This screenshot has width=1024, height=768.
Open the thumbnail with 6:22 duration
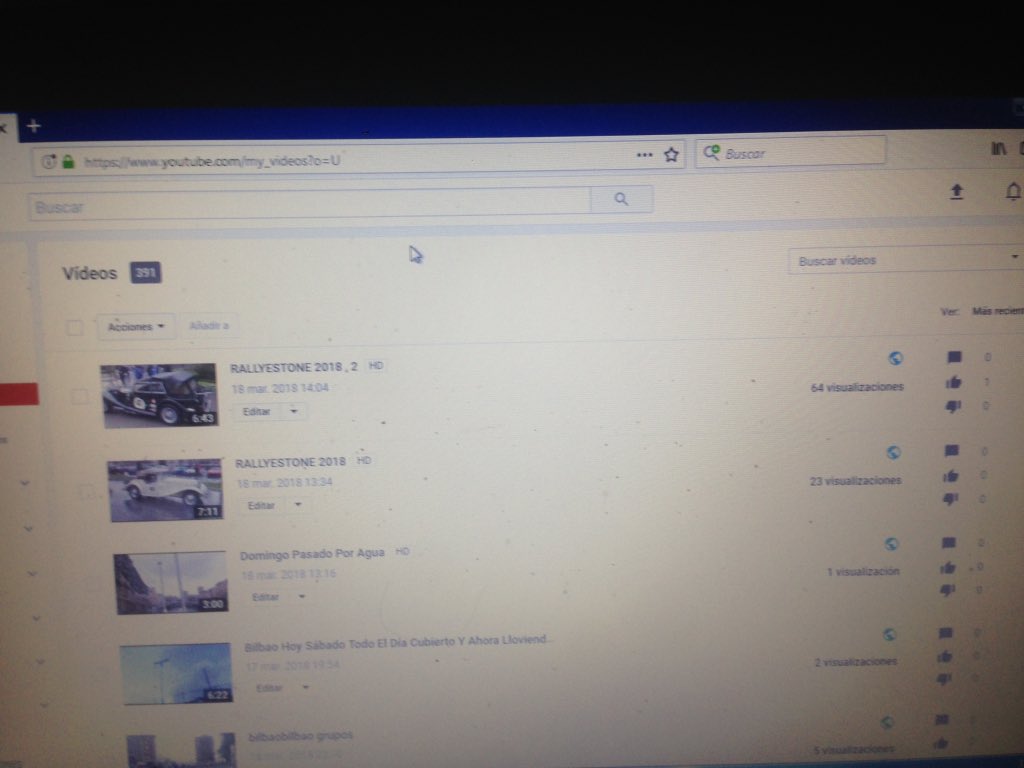(x=176, y=673)
